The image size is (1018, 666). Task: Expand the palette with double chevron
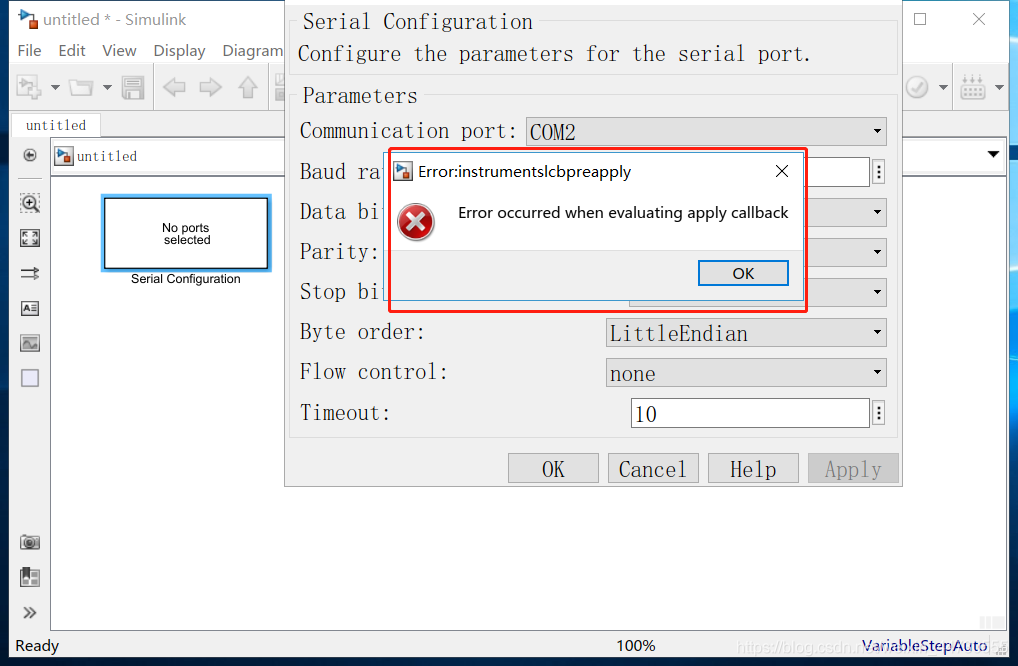pos(30,613)
